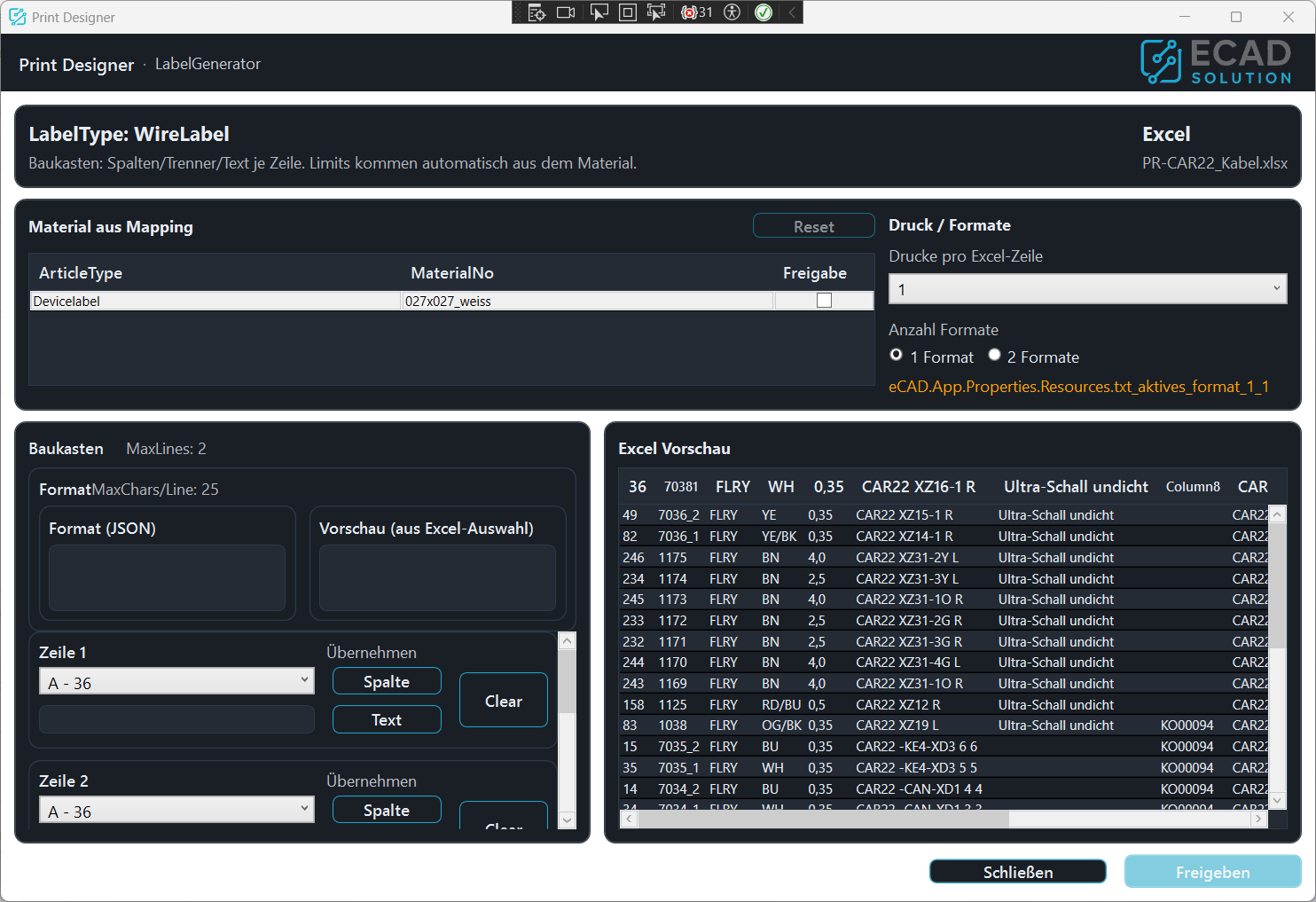Image resolution: width=1316 pixels, height=902 pixels.
Task: Click the PR-CAR22_Kabel.xlsx file name
Action: tap(1214, 163)
